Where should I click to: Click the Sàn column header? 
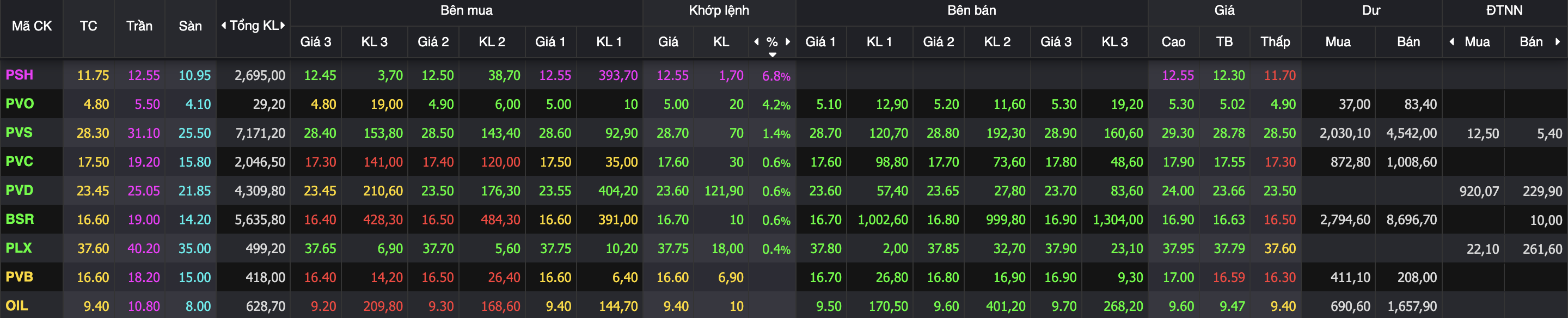[x=190, y=26]
